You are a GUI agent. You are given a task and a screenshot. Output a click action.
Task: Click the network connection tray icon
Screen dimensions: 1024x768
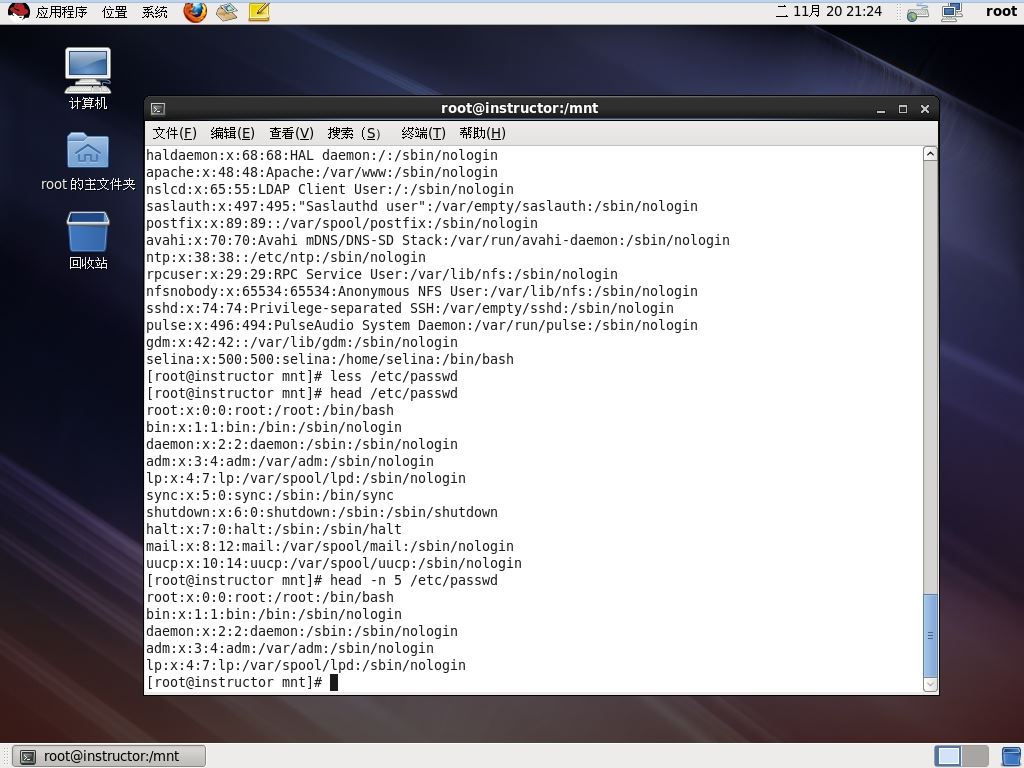coord(918,12)
